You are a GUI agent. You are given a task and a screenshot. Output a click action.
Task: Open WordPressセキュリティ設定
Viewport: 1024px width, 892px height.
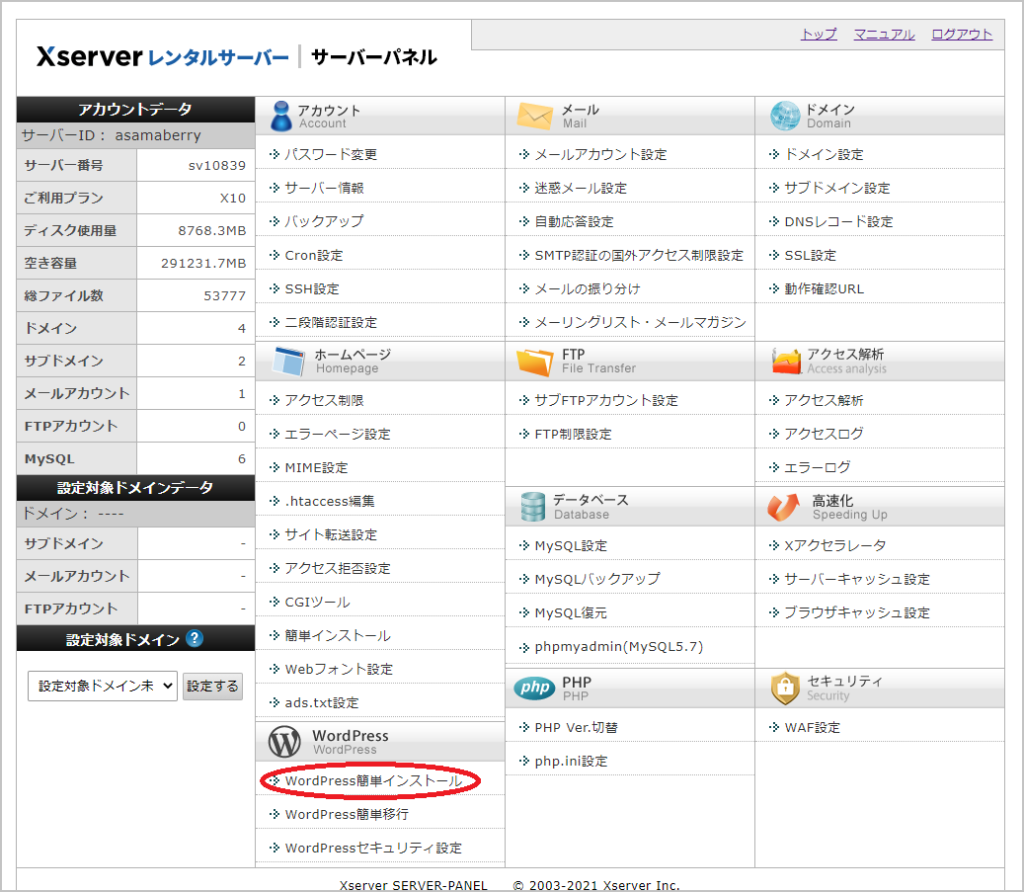pyautogui.click(x=374, y=848)
